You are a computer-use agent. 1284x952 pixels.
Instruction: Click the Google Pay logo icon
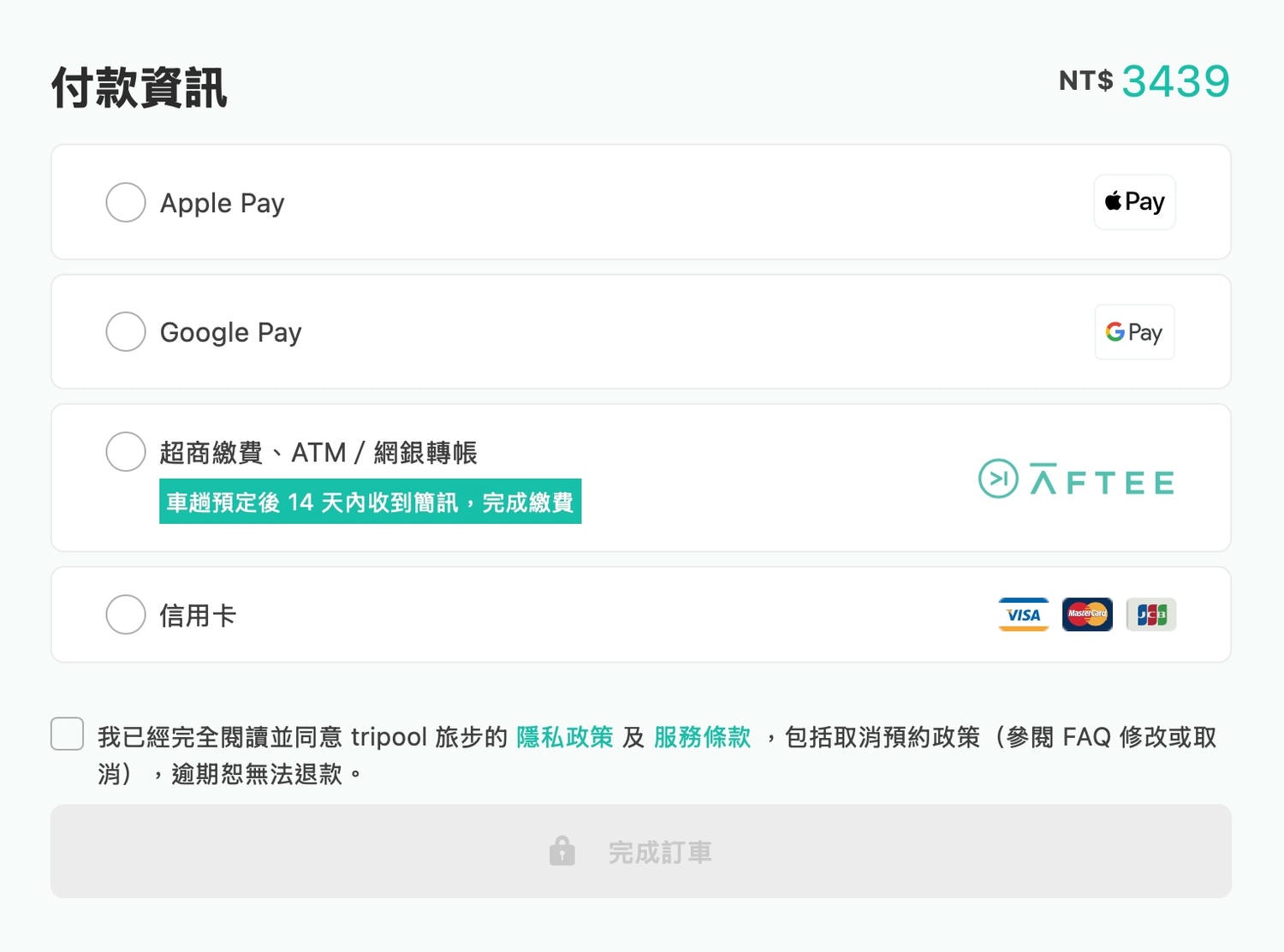(x=1134, y=332)
